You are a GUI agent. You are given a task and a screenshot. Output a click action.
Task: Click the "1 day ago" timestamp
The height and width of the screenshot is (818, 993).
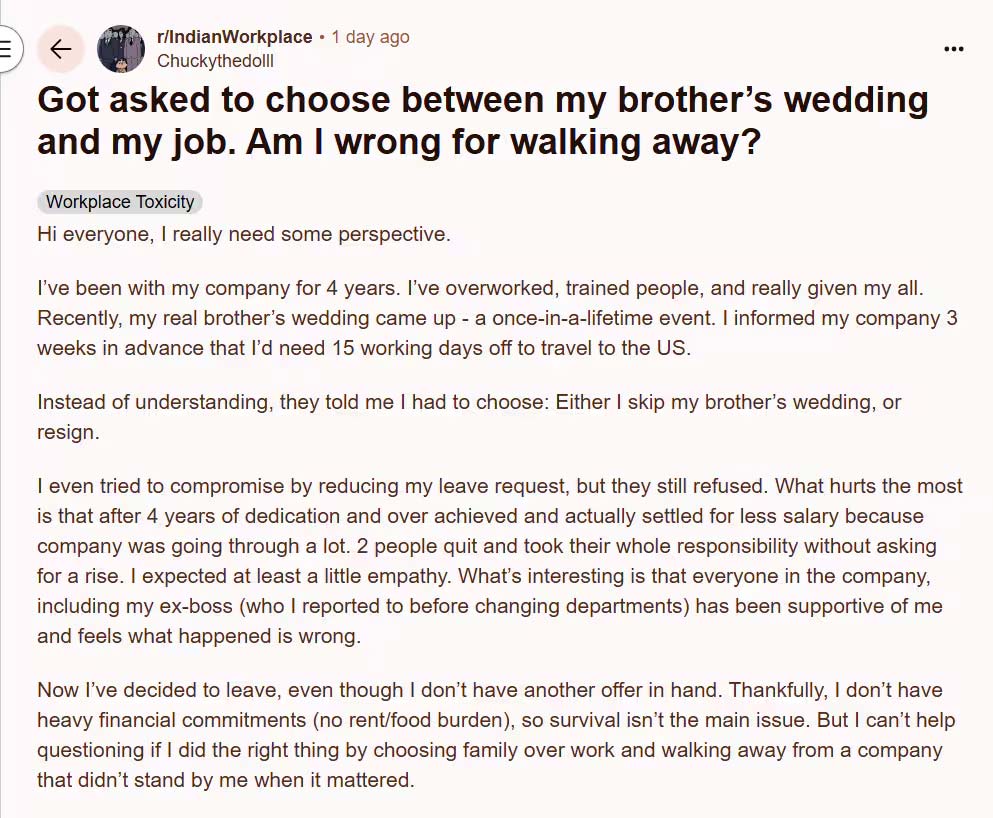tap(370, 37)
